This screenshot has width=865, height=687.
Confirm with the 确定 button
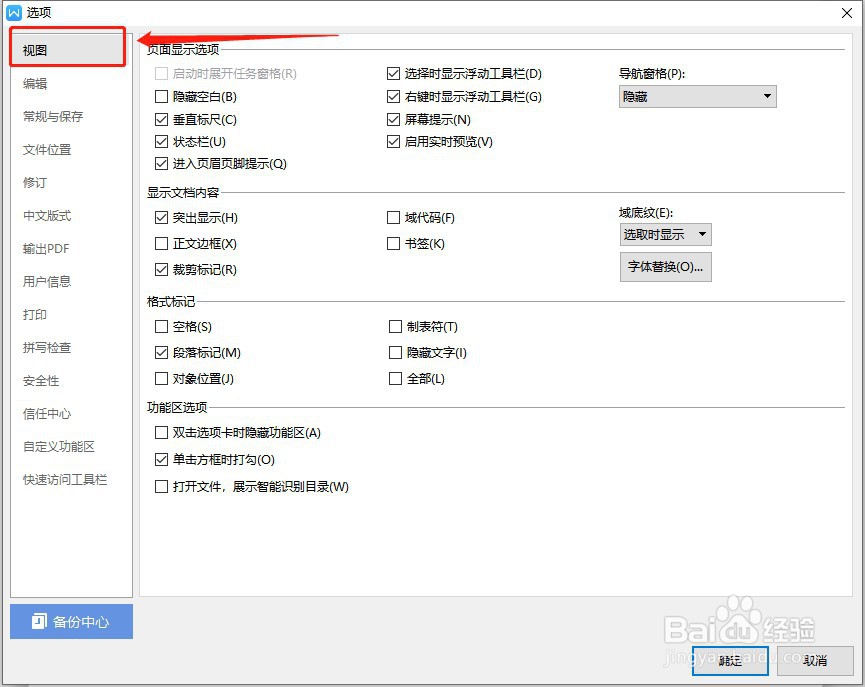pos(730,661)
